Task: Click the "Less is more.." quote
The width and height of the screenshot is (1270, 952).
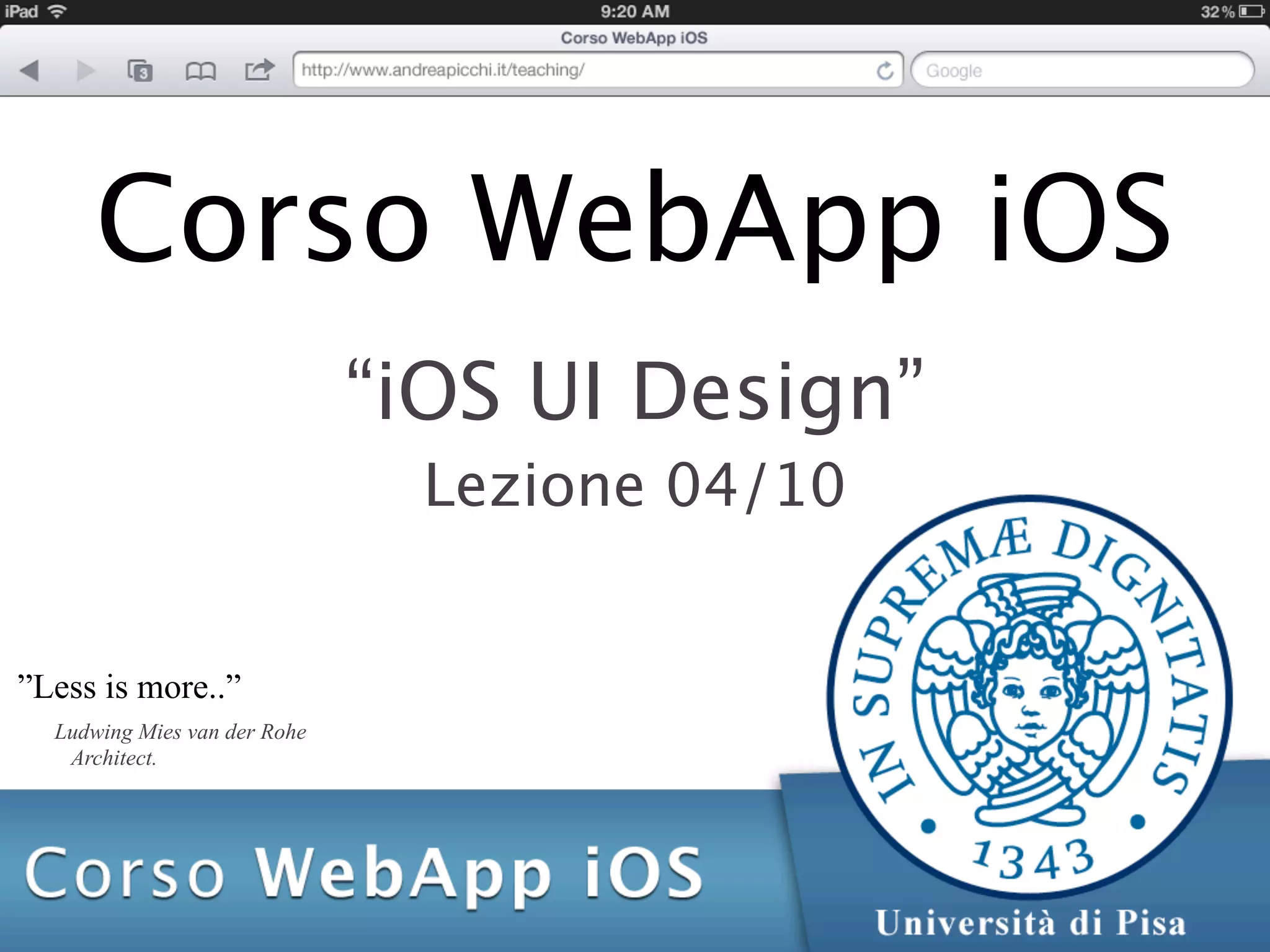Action: coord(129,687)
